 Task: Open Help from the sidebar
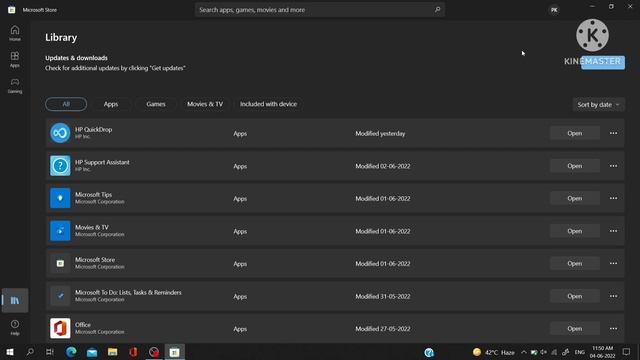[x=15, y=327]
